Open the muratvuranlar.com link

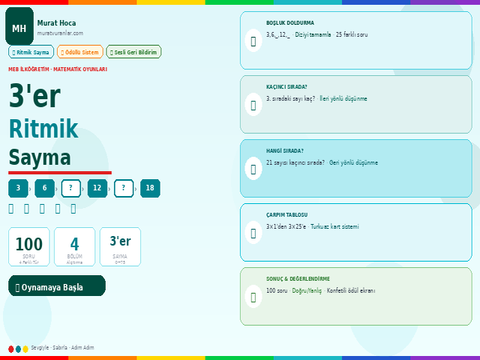pyautogui.click(x=60, y=33)
